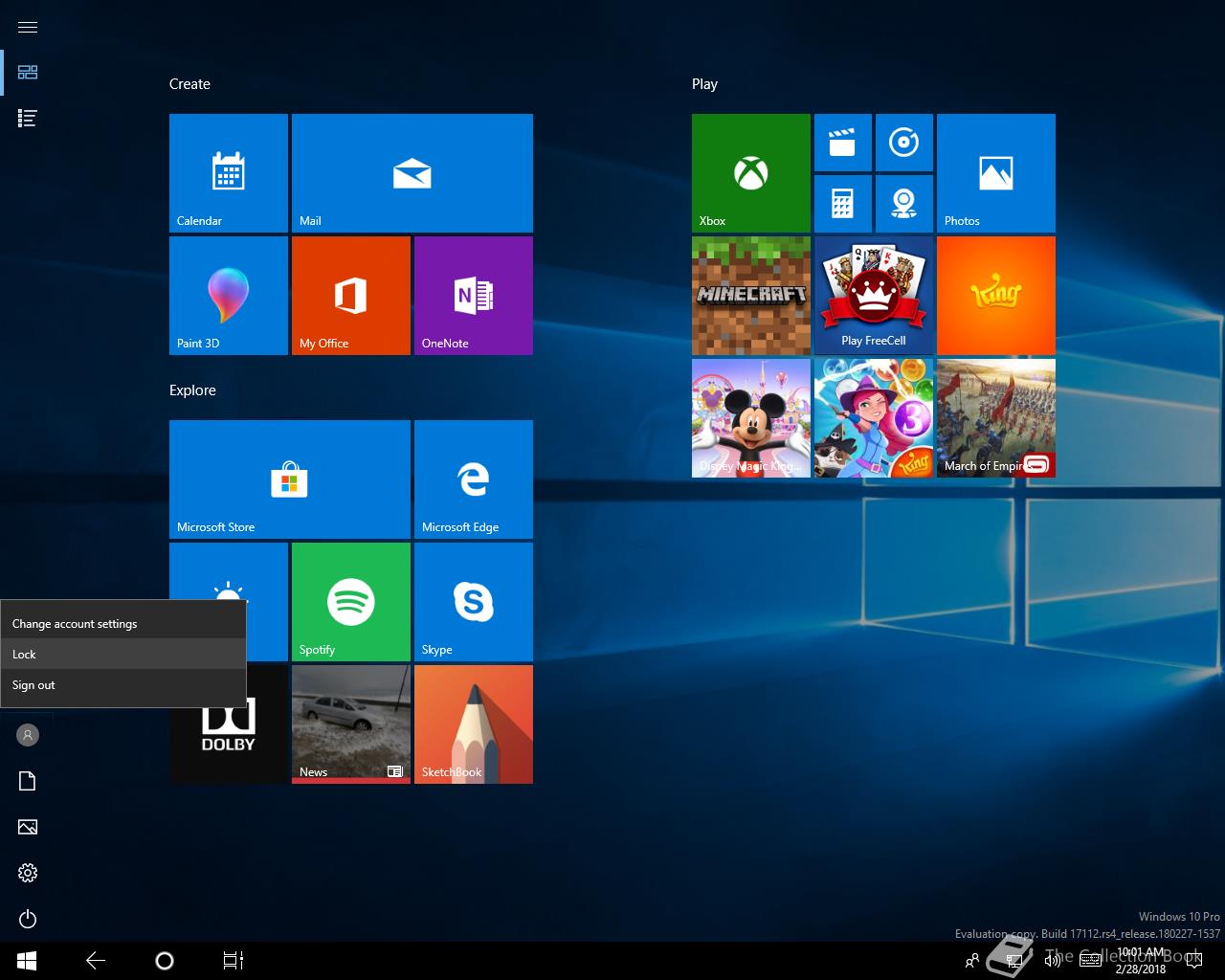Open the Xbox tile
This screenshot has height=980, width=1225.
click(751, 173)
